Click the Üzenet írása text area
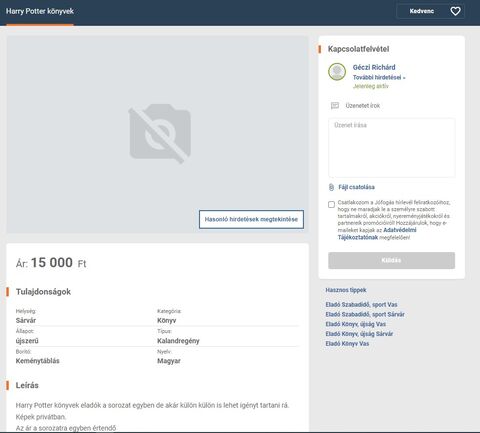This screenshot has height=433, width=480. 392,148
